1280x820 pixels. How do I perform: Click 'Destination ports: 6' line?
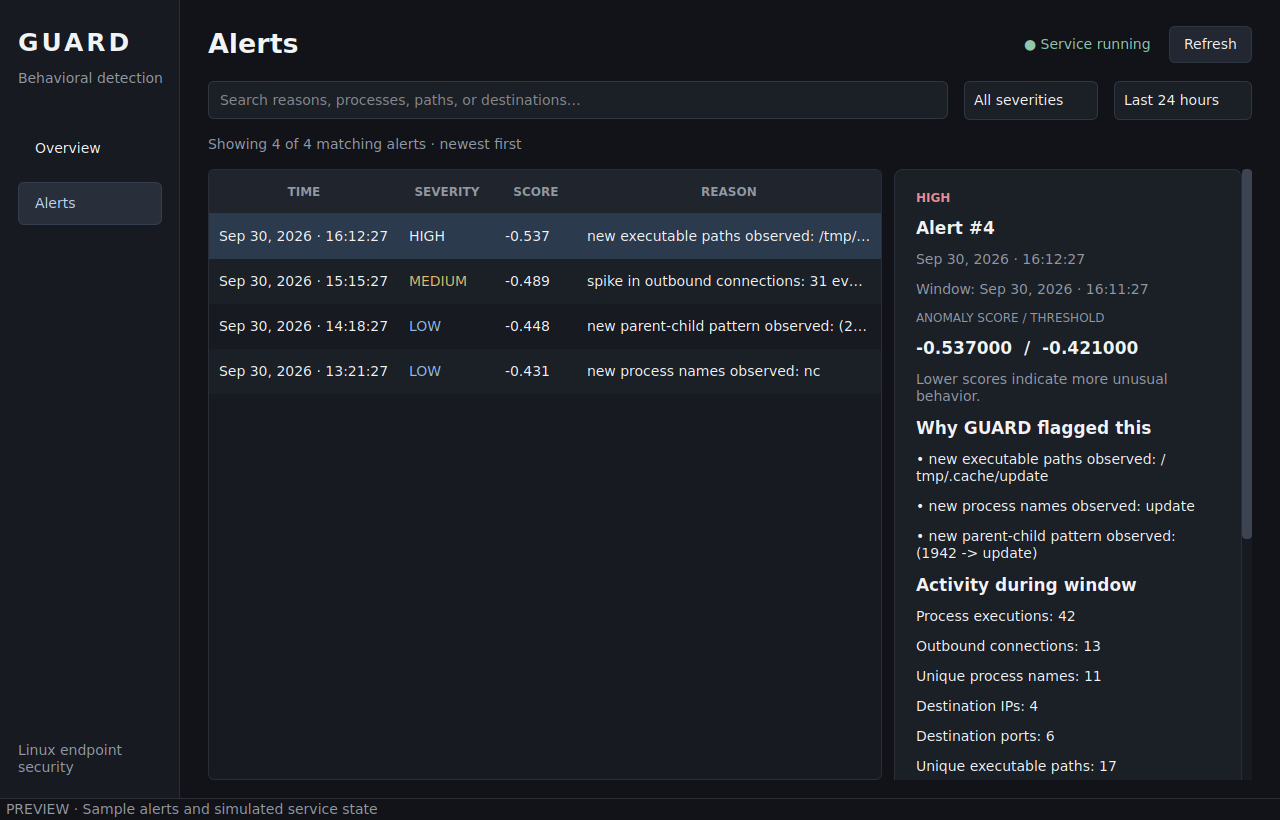pyautogui.click(x=985, y=736)
